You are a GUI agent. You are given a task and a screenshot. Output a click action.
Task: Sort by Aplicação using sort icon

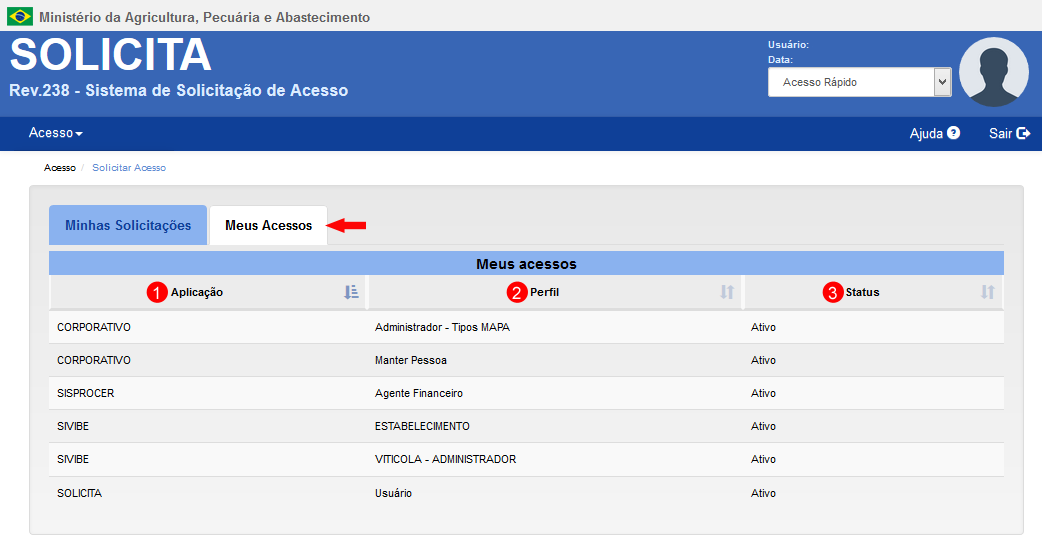click(351, 292)
